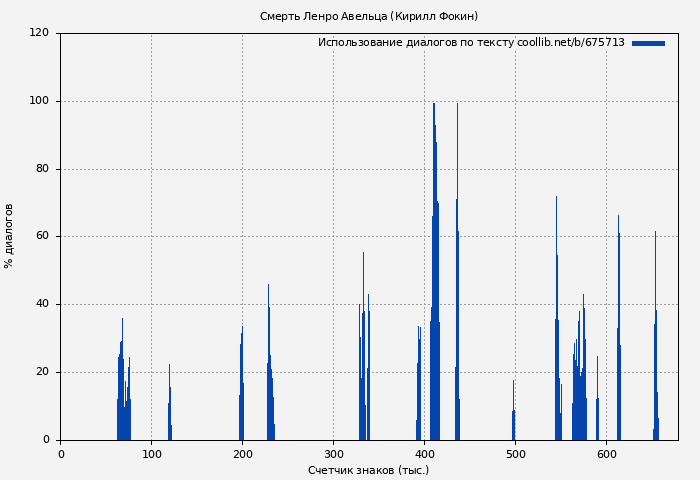Click the x-axis tick label 500
This screenshot has height=480, width=700.
[515, 454]
